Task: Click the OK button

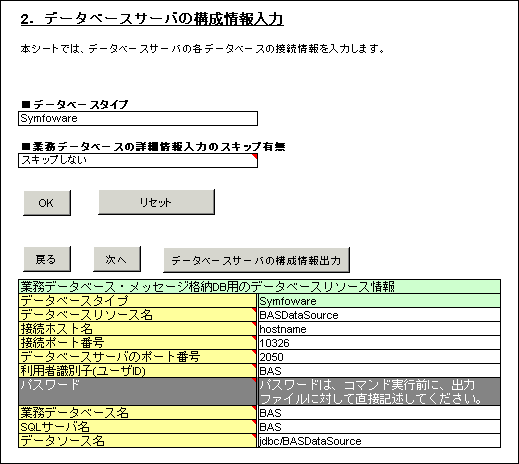Action: (47, 203)
